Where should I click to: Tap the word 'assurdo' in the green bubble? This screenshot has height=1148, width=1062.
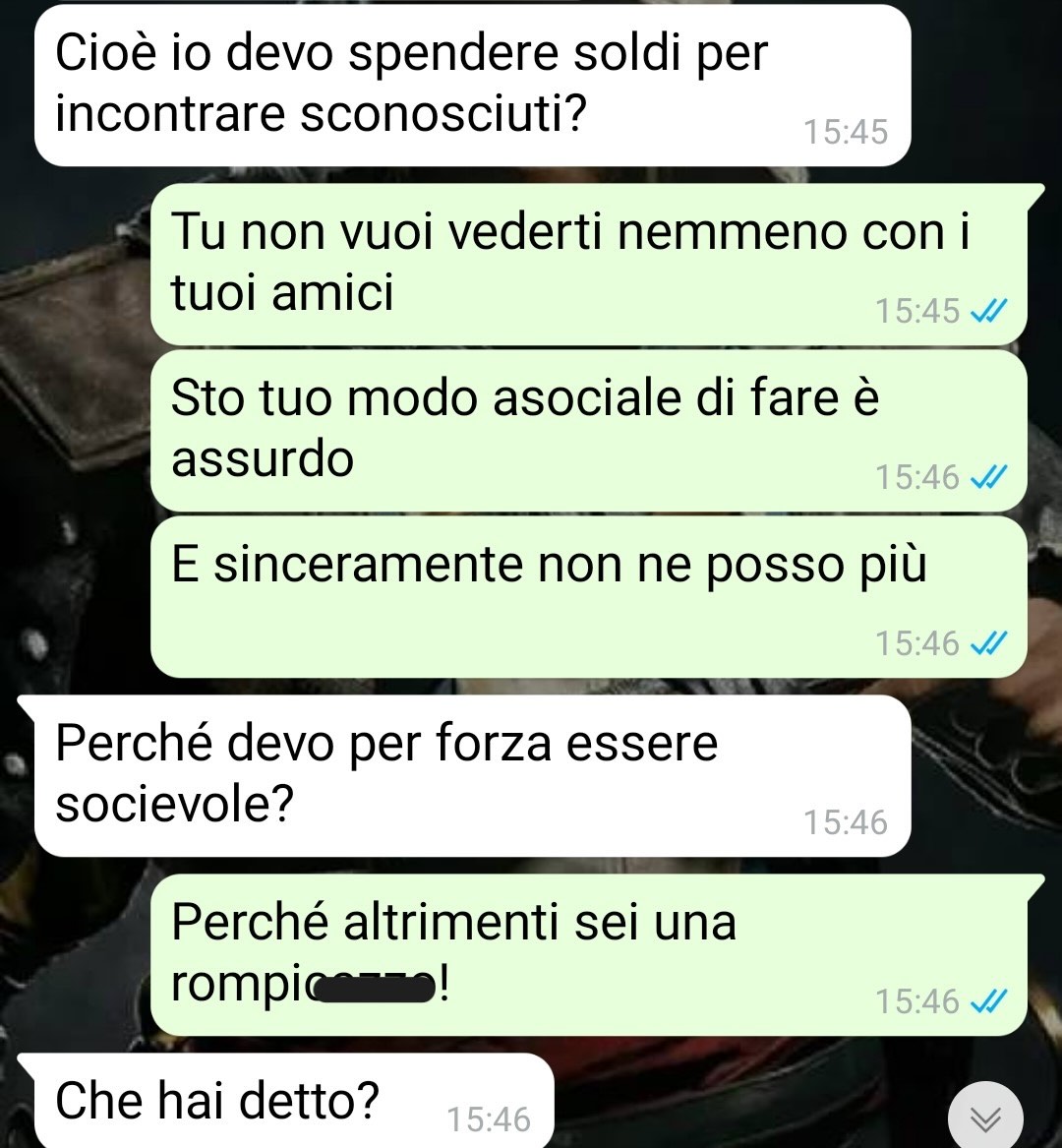[262, 459]
